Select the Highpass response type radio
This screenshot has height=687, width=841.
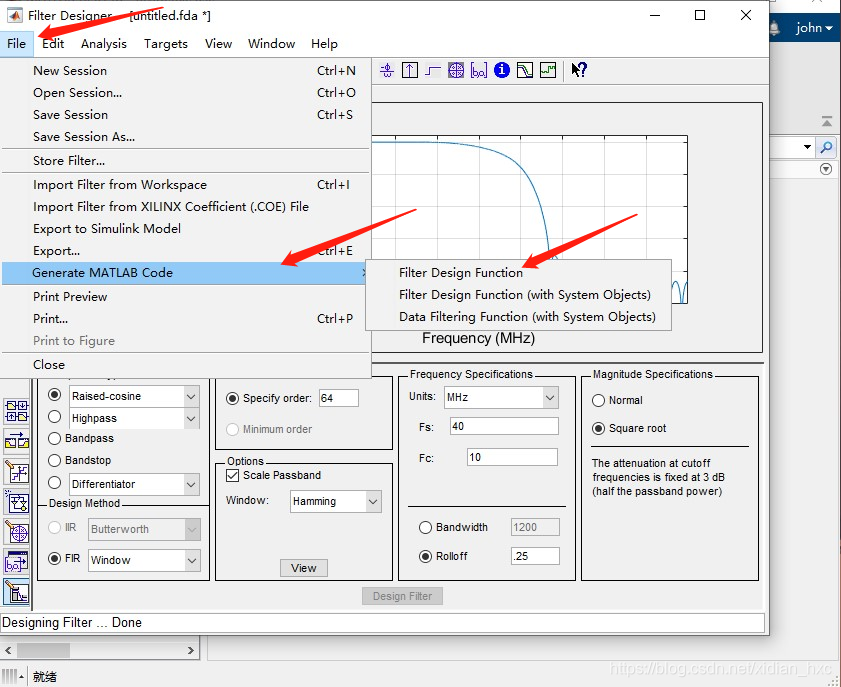coord(54,417)
